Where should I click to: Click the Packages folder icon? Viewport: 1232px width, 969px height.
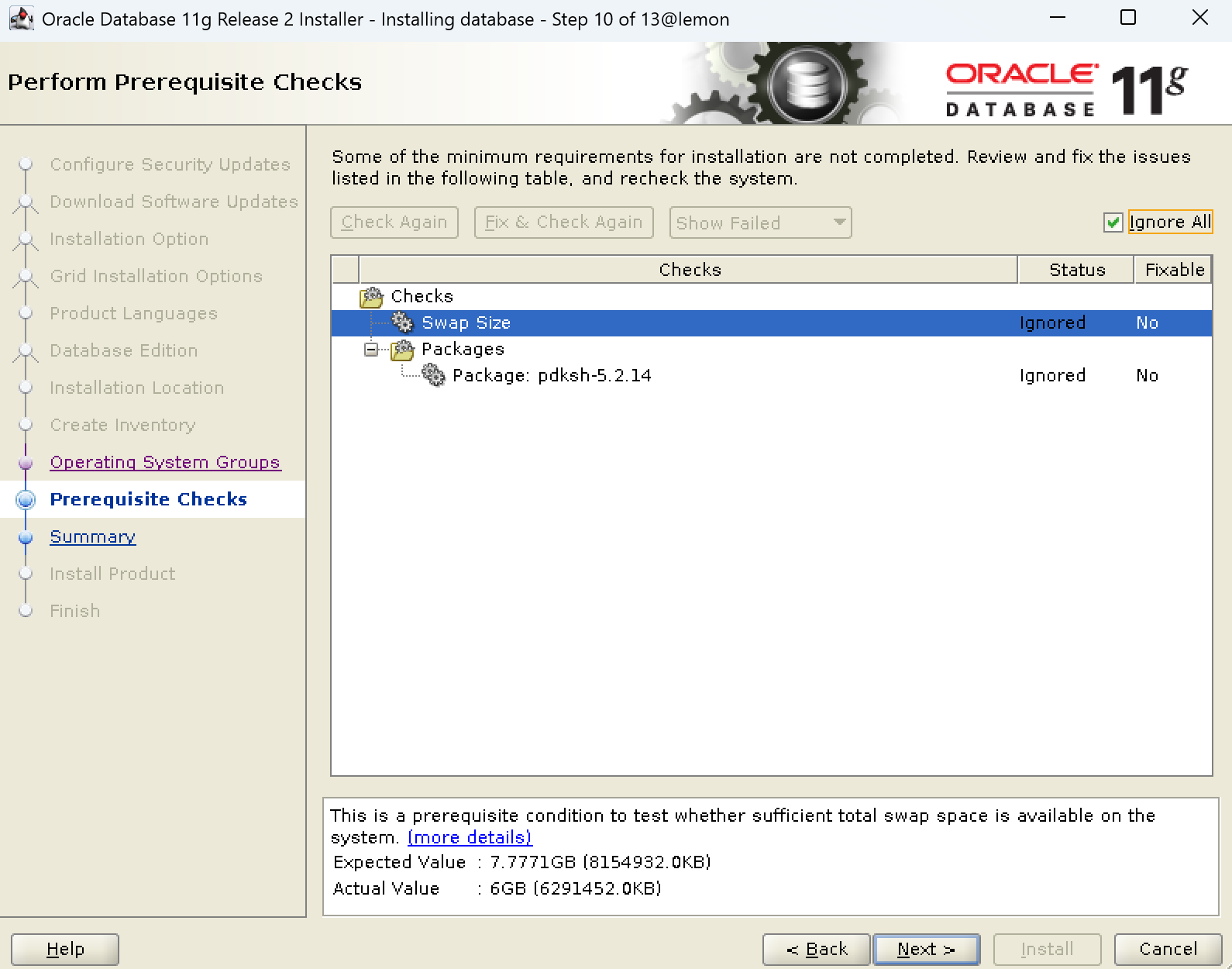[x=403, y=350]
